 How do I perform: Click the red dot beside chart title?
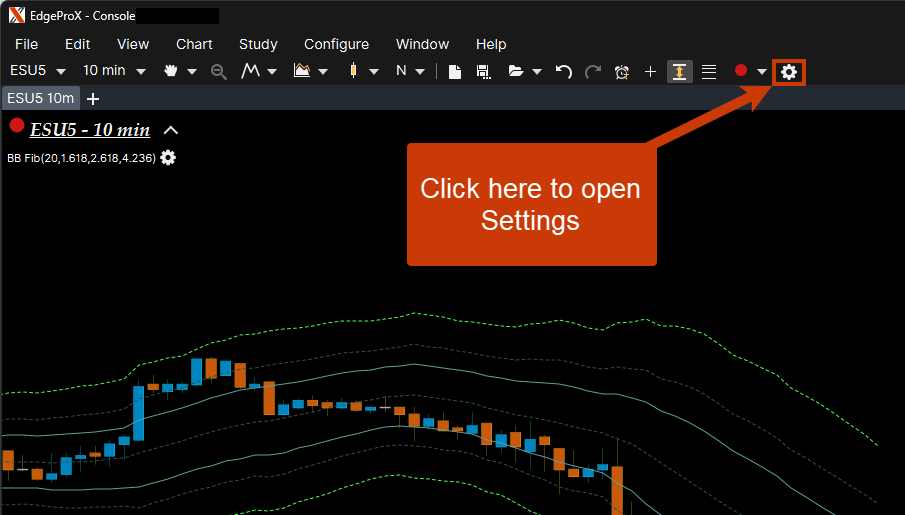click(x=17, y=126)
